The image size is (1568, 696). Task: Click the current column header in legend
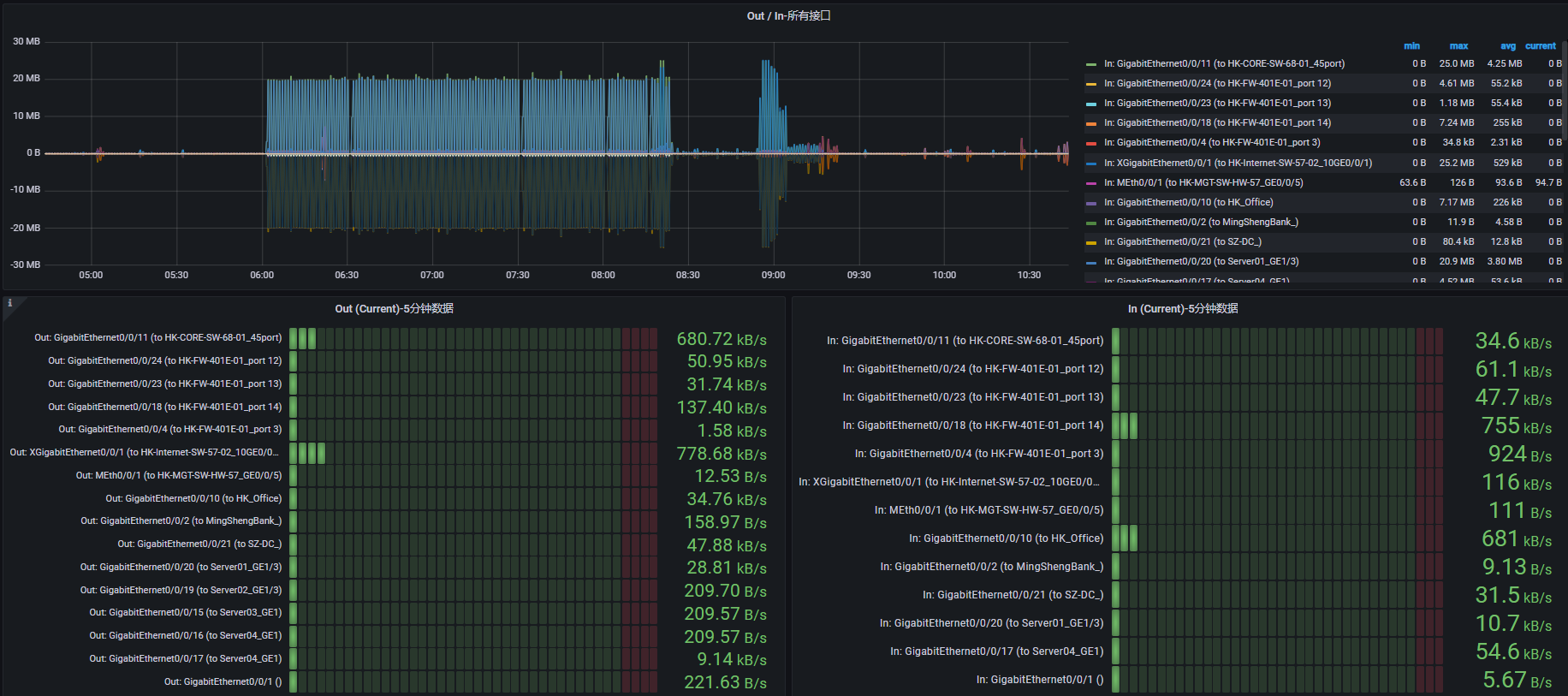click(1540, 46)
